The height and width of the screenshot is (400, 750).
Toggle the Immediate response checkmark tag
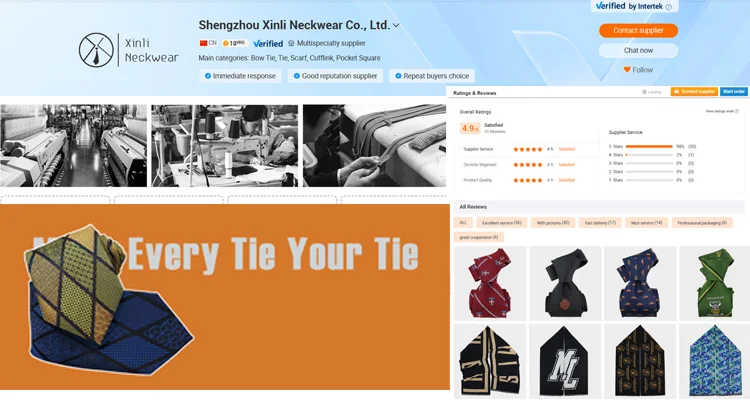240,76
